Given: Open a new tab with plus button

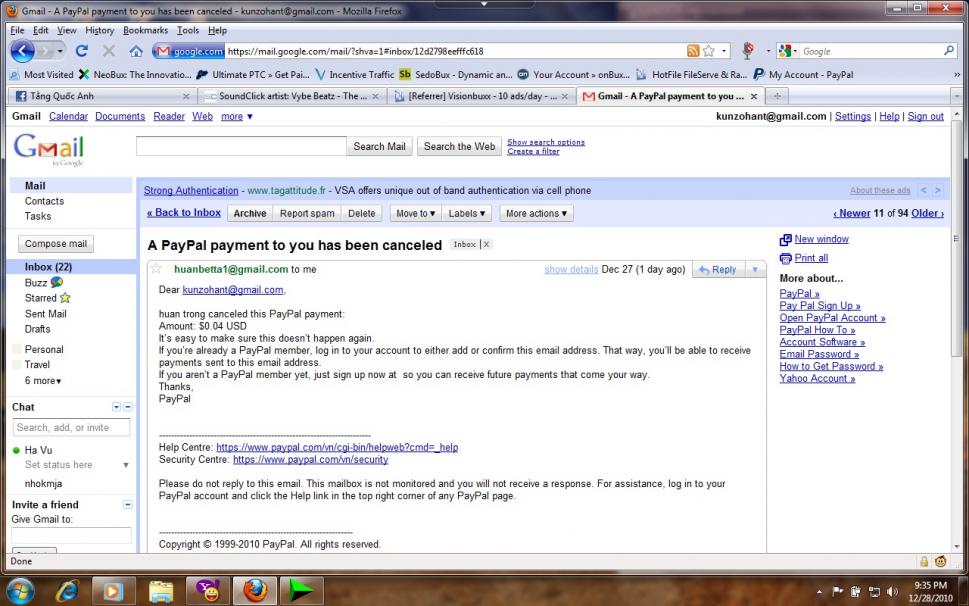Looking at the screenshot, I should pos(777,96).
